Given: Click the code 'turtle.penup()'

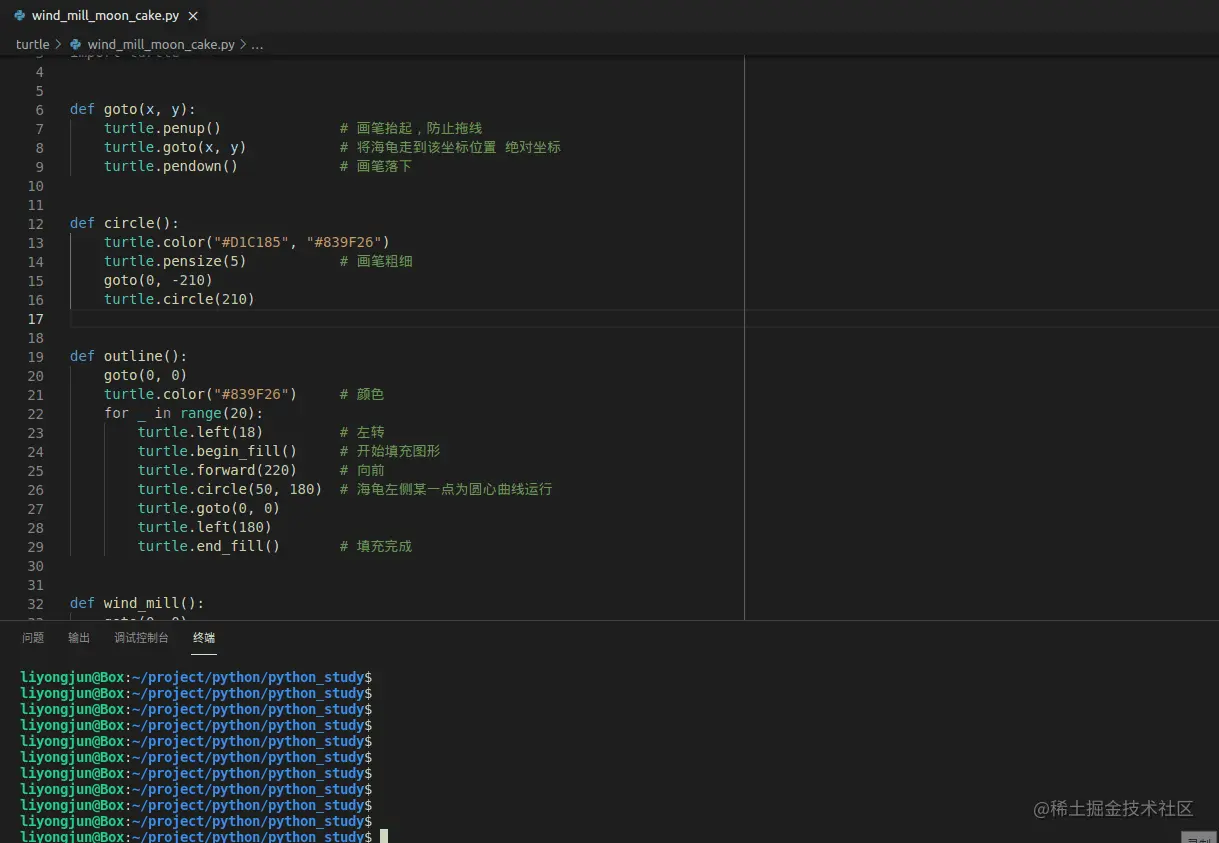Looking at the screenshot, I should pos(162,128).
